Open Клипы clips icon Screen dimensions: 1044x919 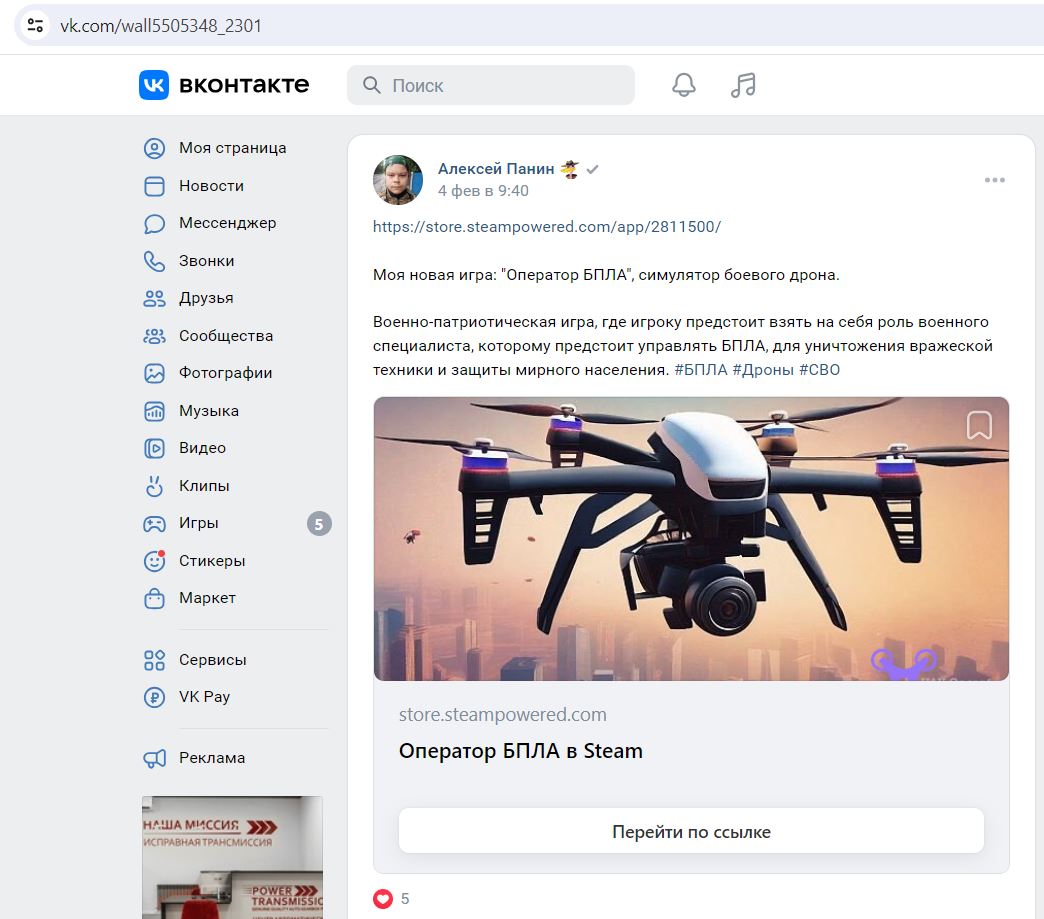tap(154, 486)
